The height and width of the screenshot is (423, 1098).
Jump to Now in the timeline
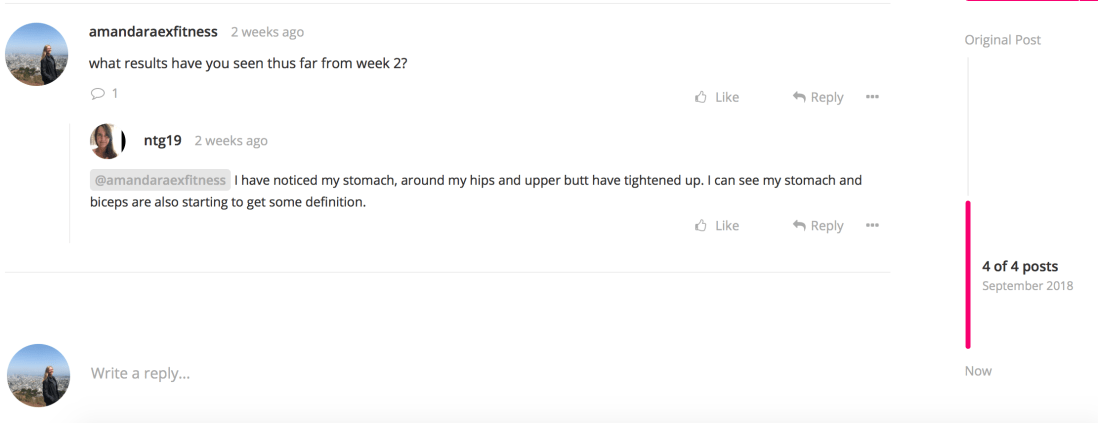[x=978, y=371]
